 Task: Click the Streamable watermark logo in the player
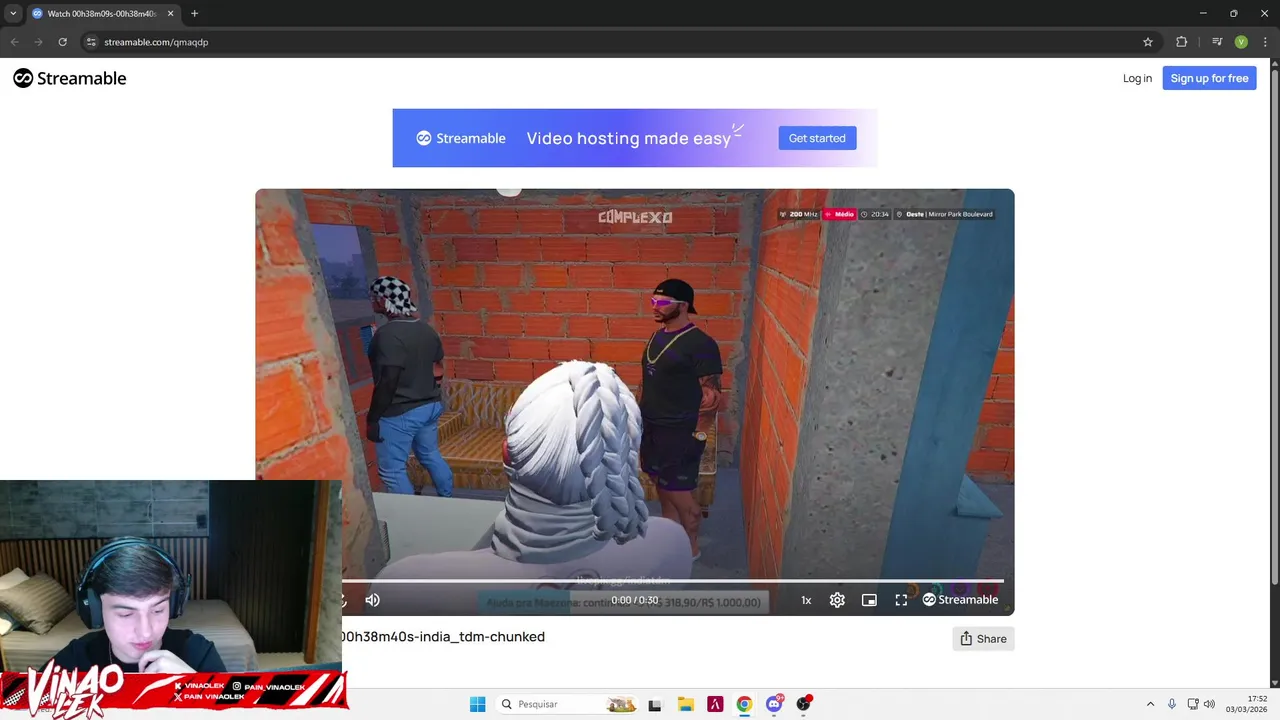click(960, 600)
